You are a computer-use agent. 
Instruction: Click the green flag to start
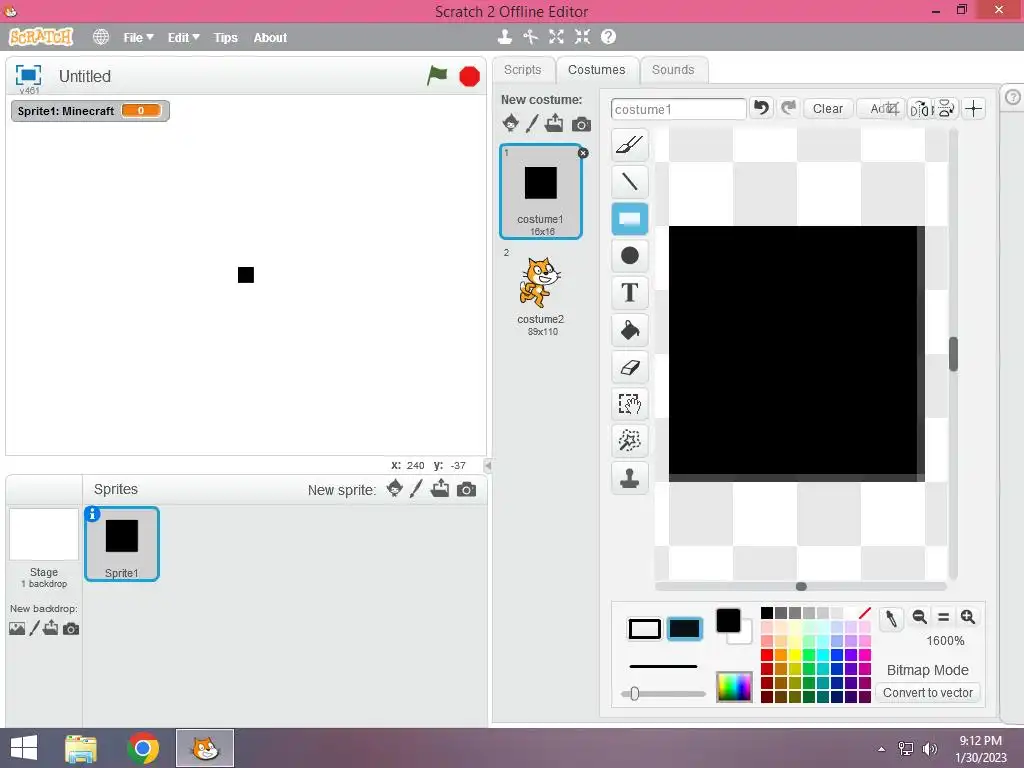coord(437,76)
